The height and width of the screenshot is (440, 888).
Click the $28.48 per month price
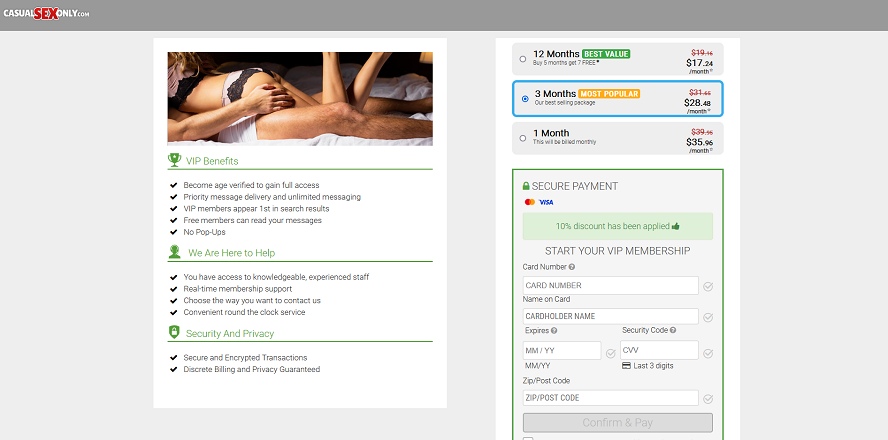coord(698,105)
